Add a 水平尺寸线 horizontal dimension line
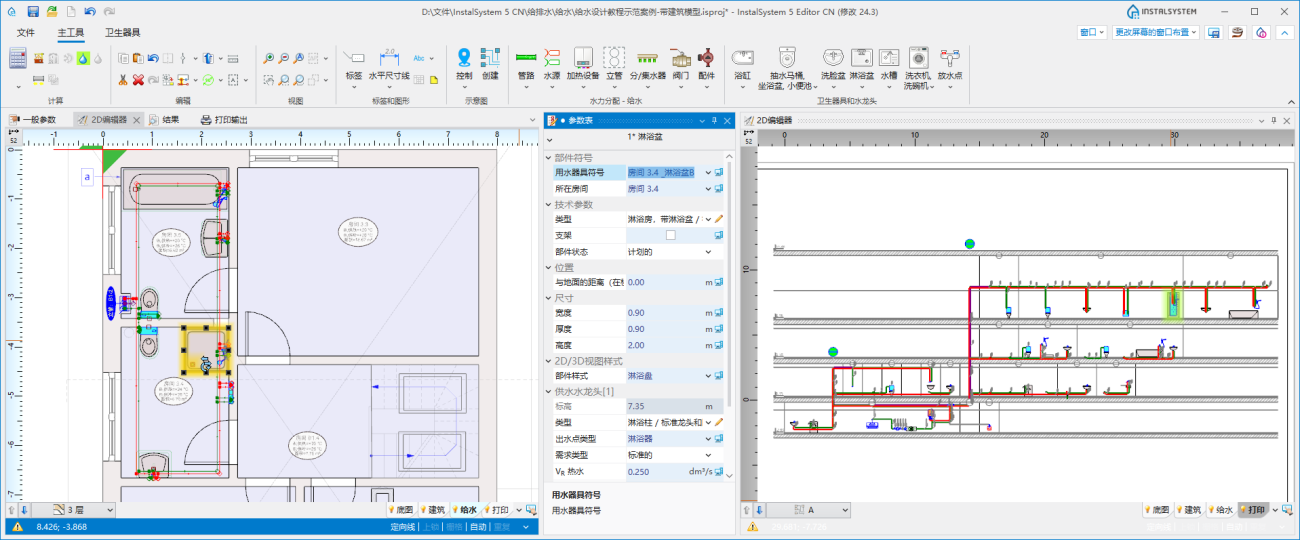Viewport: 1300px width, 540px height. pyautogui.click(x=389, y=59)
